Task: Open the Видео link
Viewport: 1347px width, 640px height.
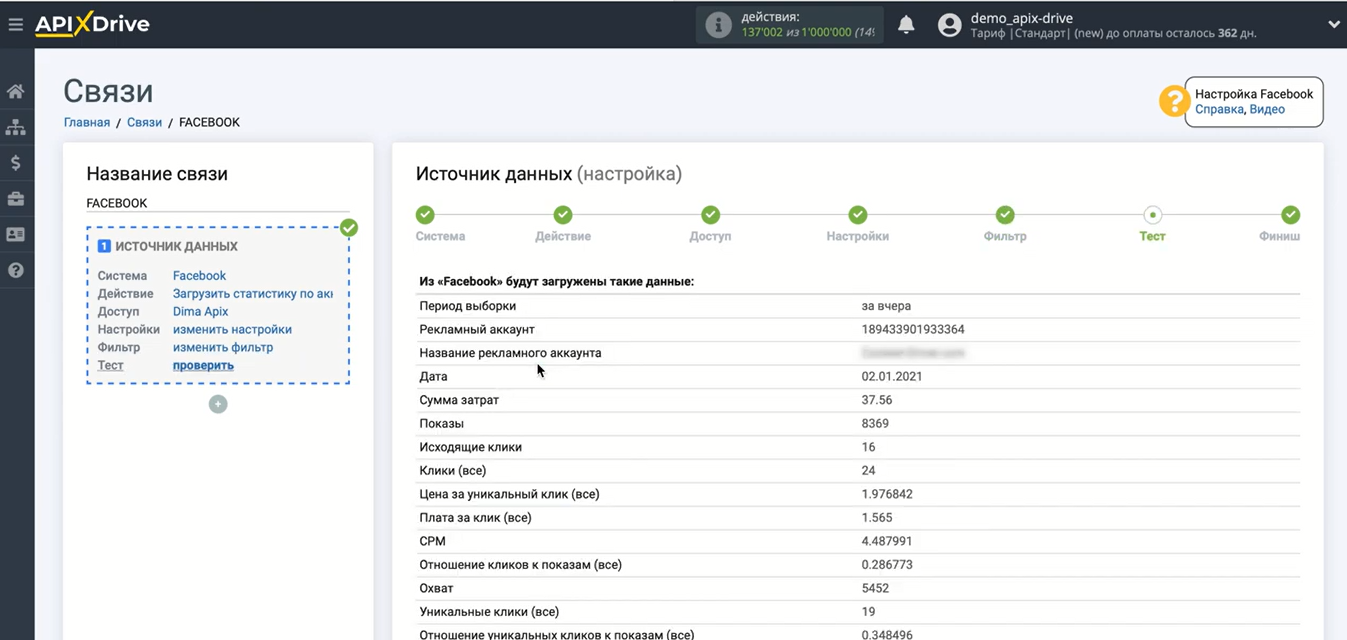Action: [1267, 110]
